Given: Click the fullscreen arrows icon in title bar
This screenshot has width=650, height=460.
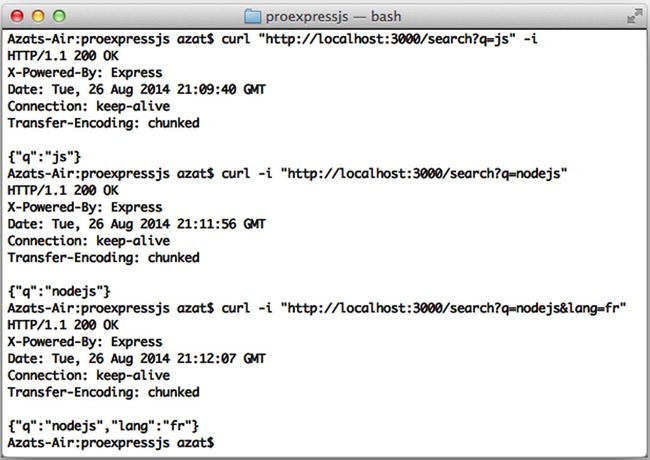Looking at the screenshot, I should tap(635, 16).
